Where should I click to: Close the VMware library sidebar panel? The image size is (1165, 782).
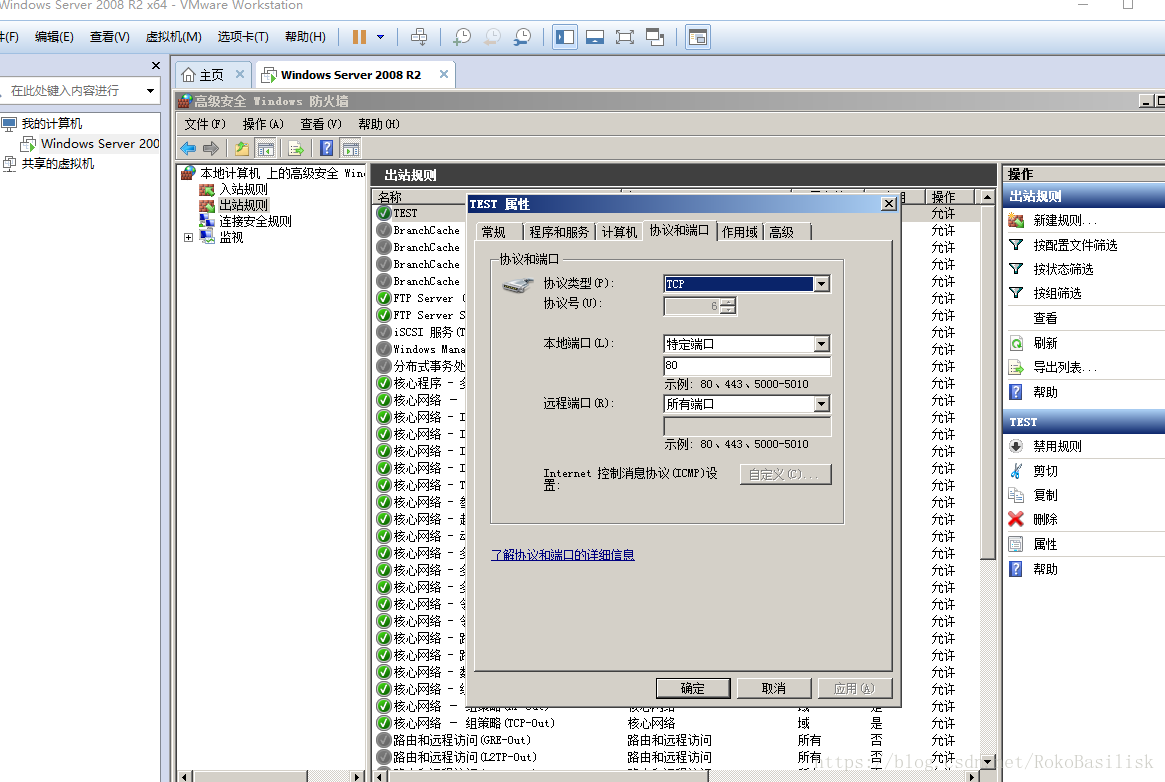tap(155, 65)
